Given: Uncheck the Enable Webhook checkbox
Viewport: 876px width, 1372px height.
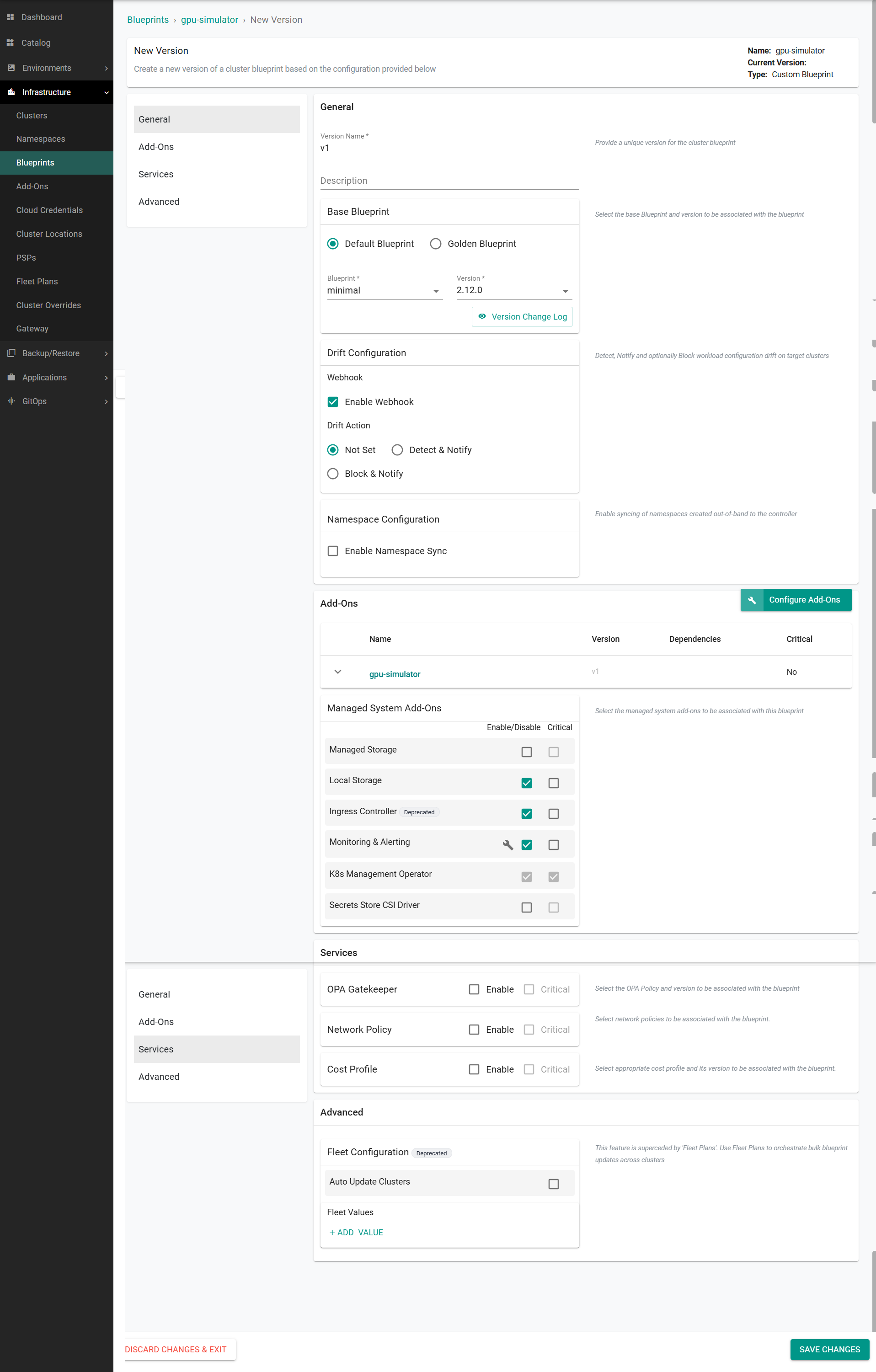Looking at the screenshot, I should [x=333, y=402].
